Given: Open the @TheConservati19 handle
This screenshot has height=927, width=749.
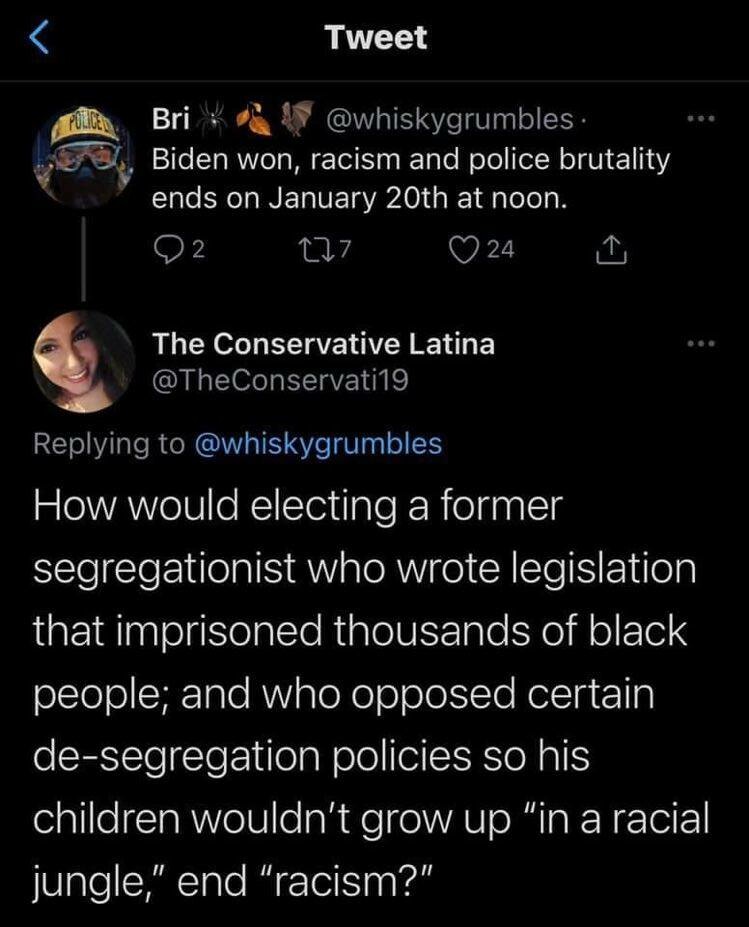Looking at the screenshot, I should point(279,380).
